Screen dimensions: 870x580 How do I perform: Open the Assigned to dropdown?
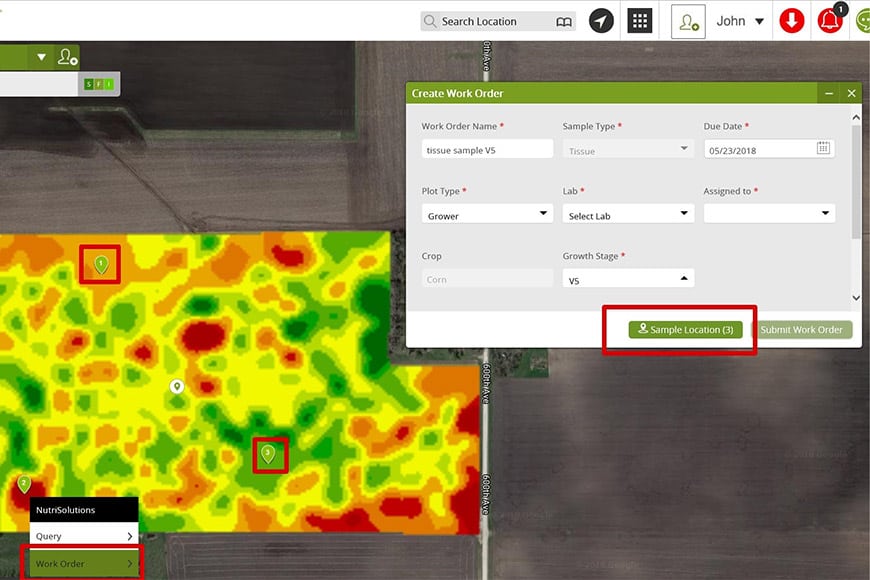769,213
